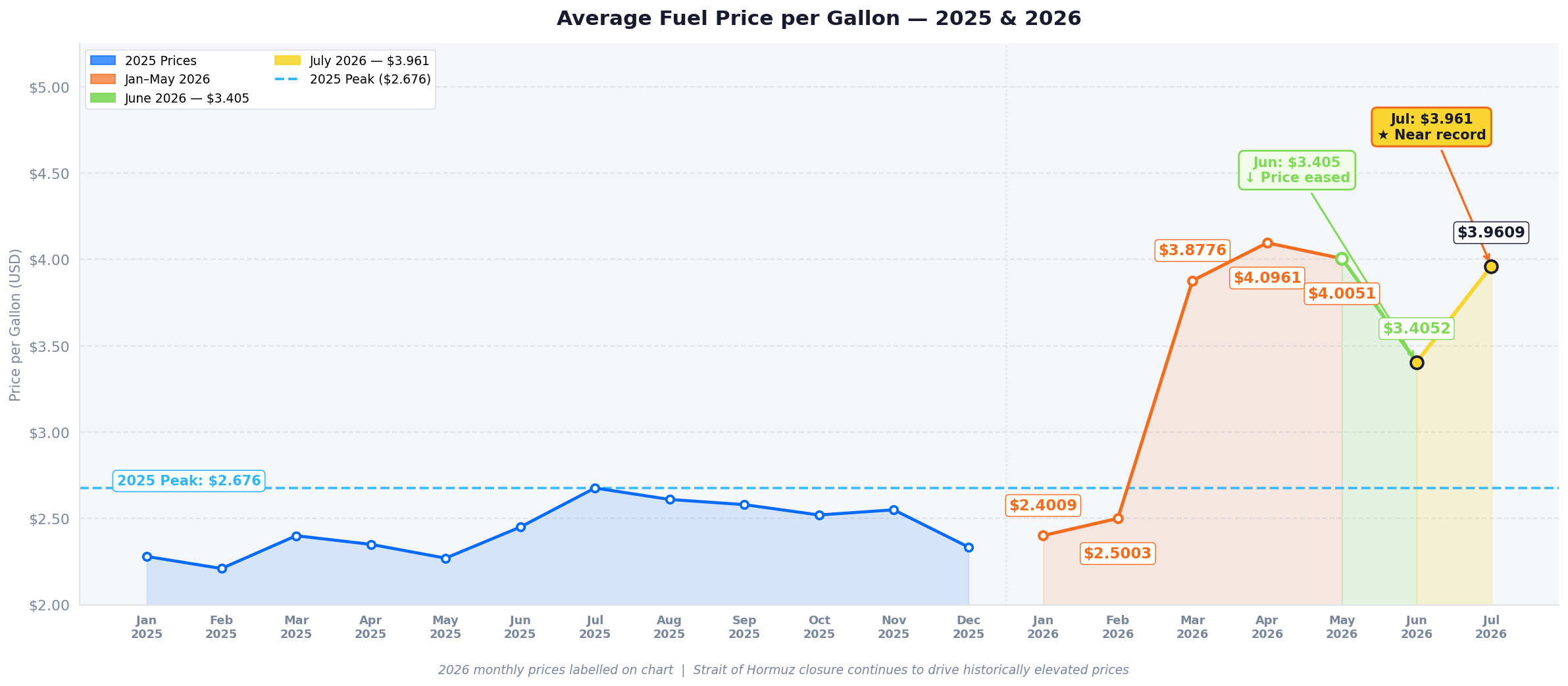Click the Jul $3.961 Near record callout
Screen dimensions: 1568x686
1431,127
